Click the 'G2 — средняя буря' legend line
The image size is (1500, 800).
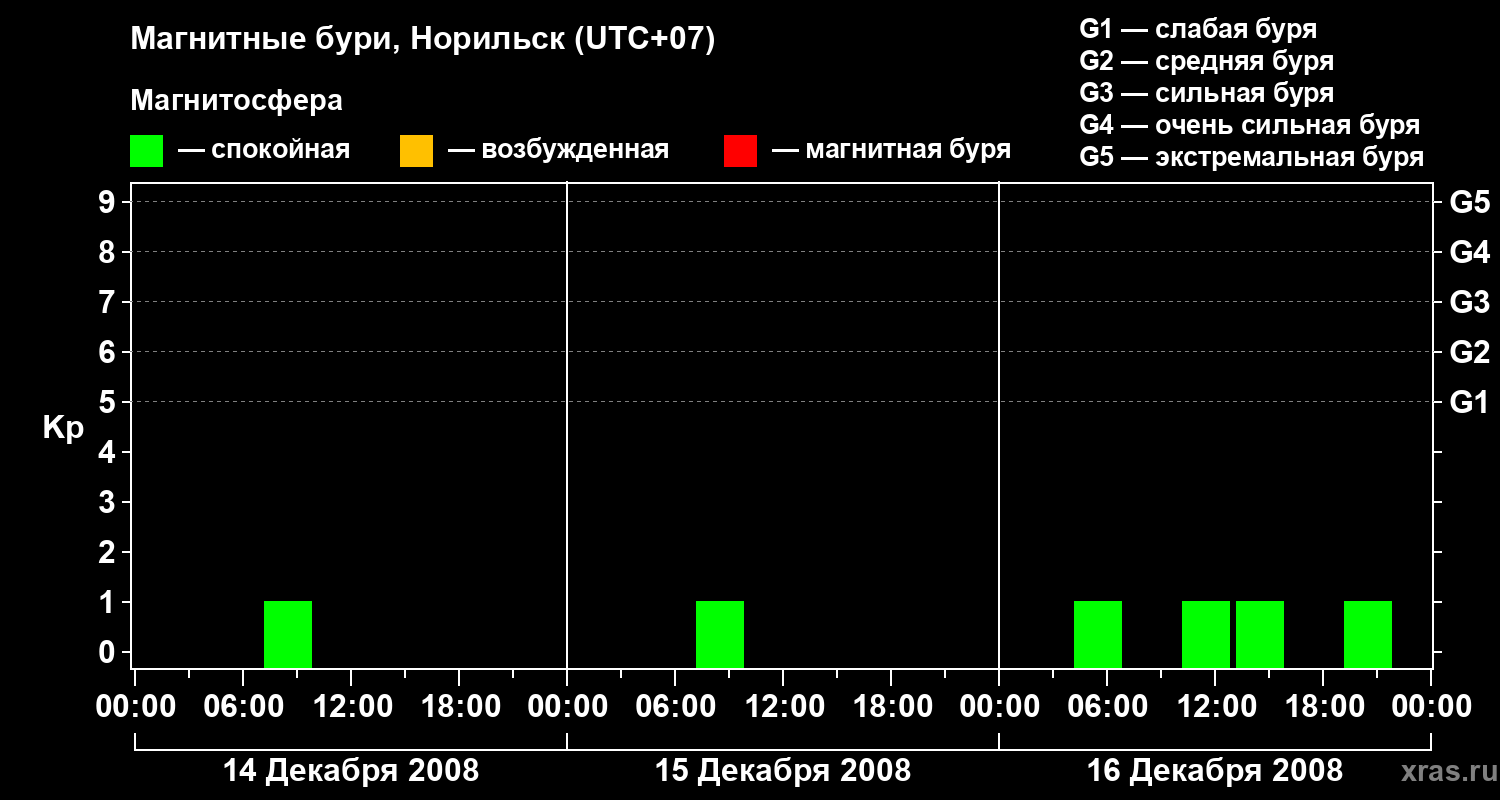point(1206,61)
